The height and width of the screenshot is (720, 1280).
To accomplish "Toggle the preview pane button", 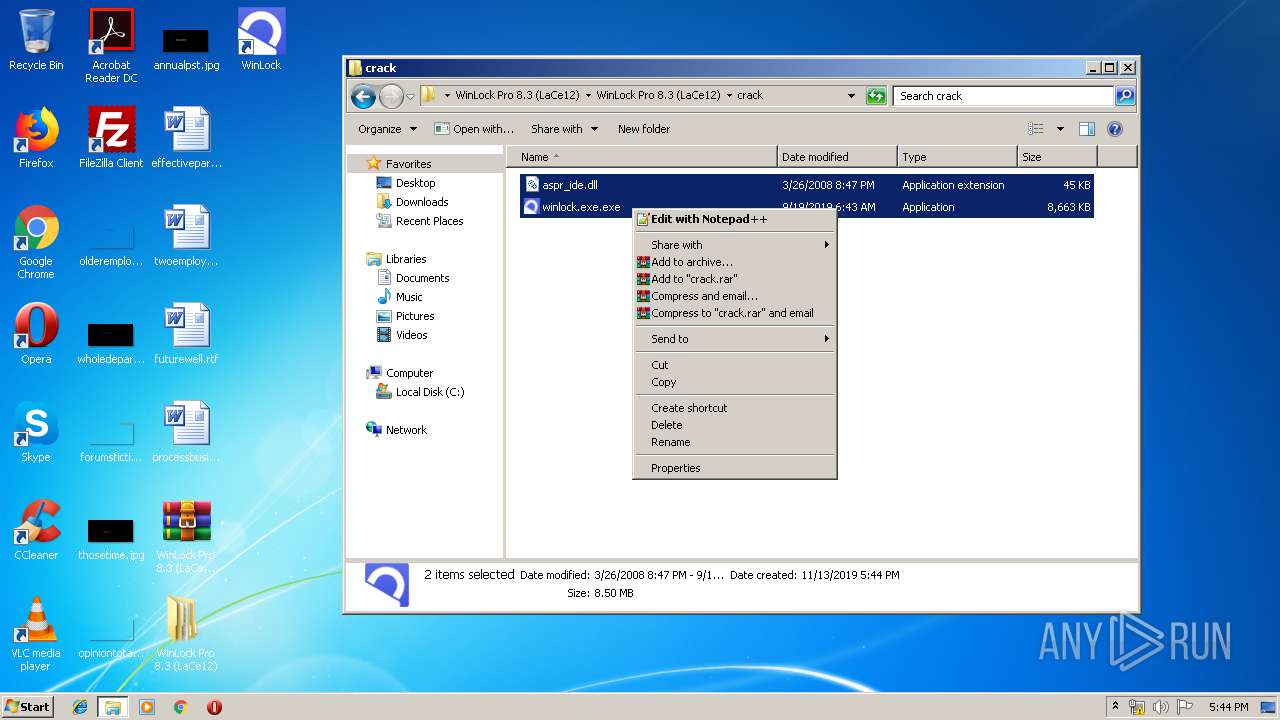I will 1087,129.
